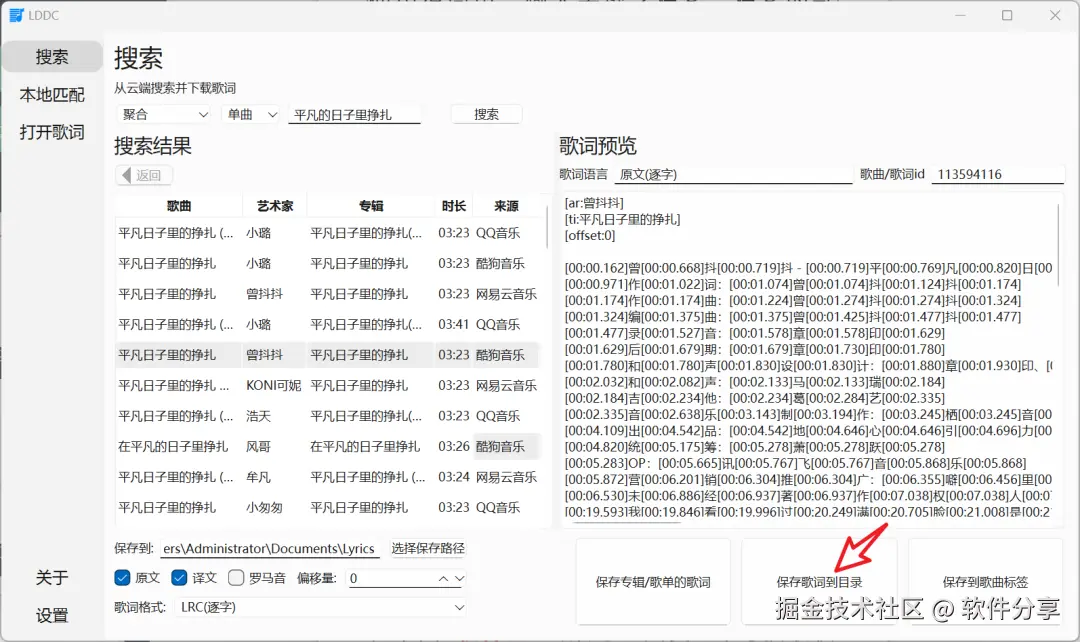Minimize the LDDC window
1080x642 pixels.
pyautogui.click(x=960, y=15)
